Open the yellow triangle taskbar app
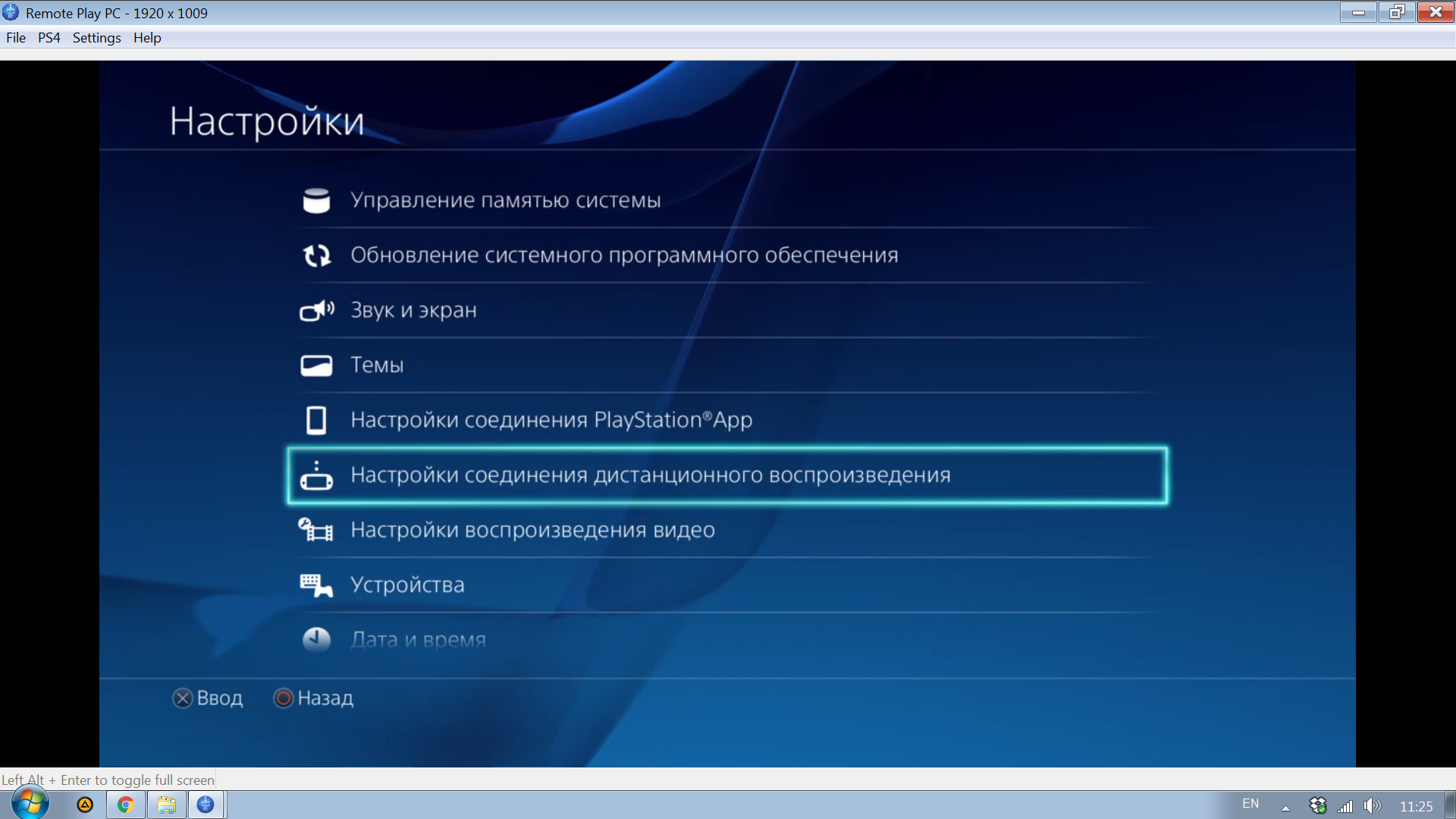This screenshot has height=819, width=1456. click(85, 805)
